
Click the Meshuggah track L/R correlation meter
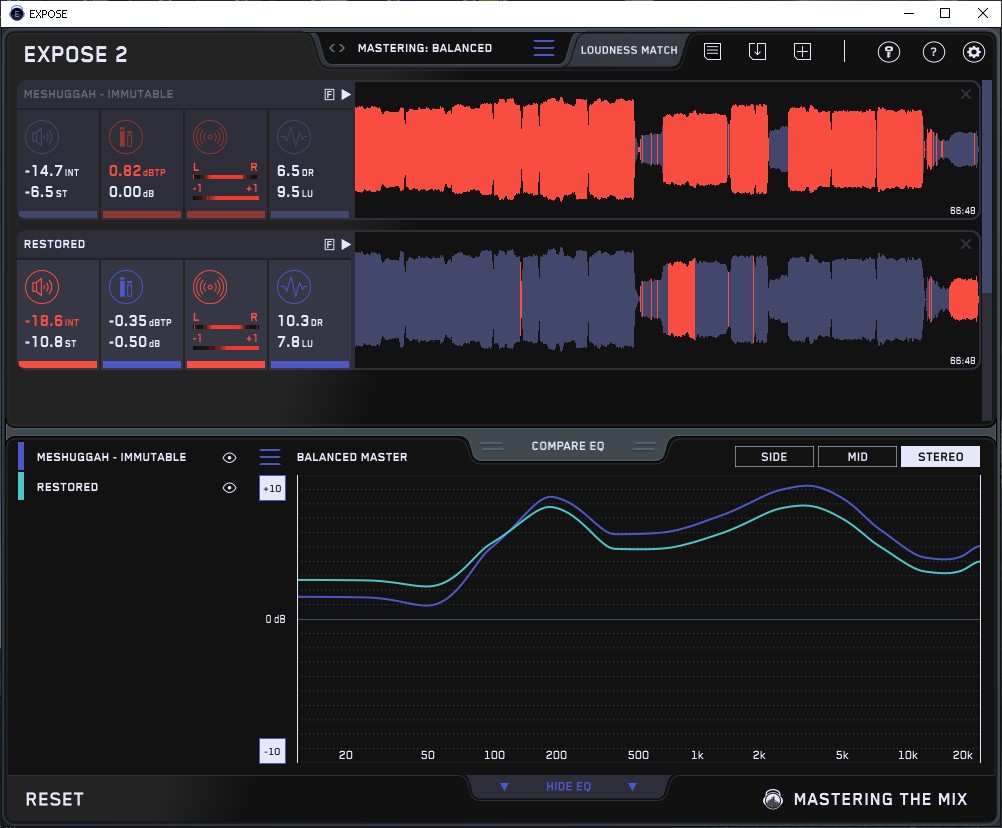(226, 182)
